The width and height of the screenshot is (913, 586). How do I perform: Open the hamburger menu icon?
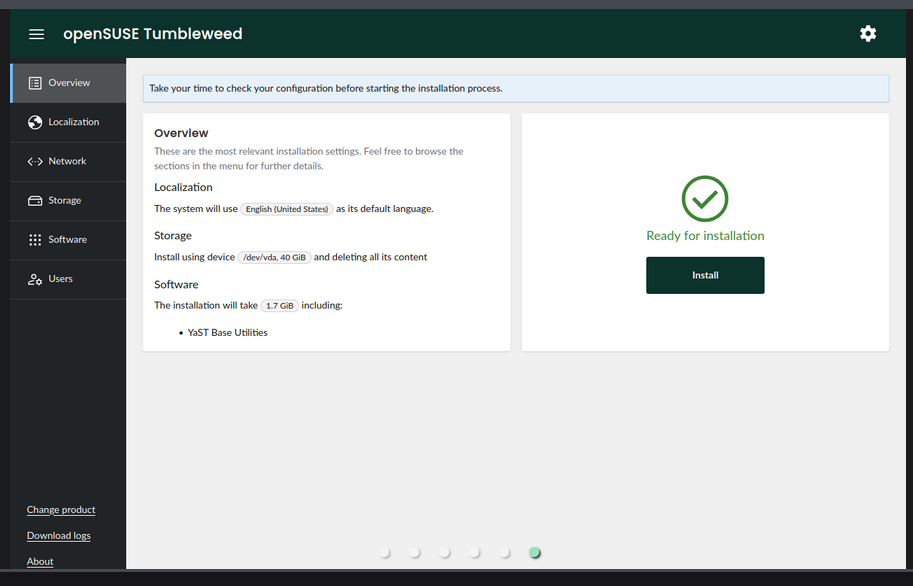[37, 34]
